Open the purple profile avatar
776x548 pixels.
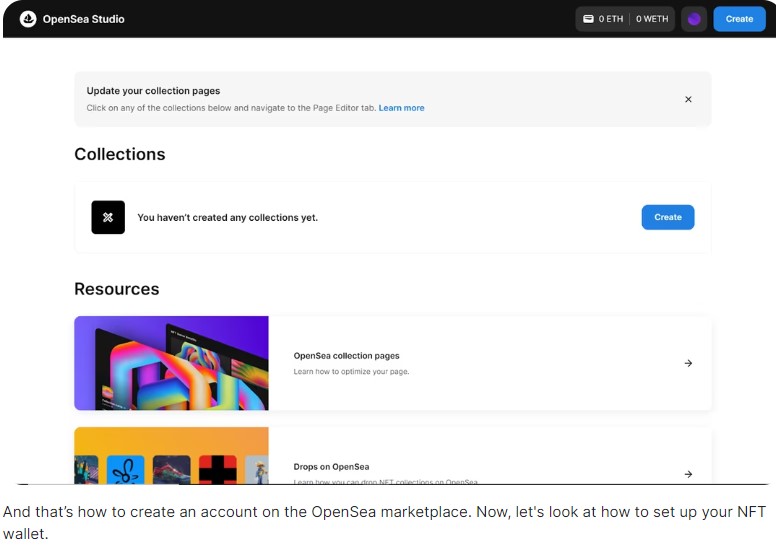pos(694,19)
